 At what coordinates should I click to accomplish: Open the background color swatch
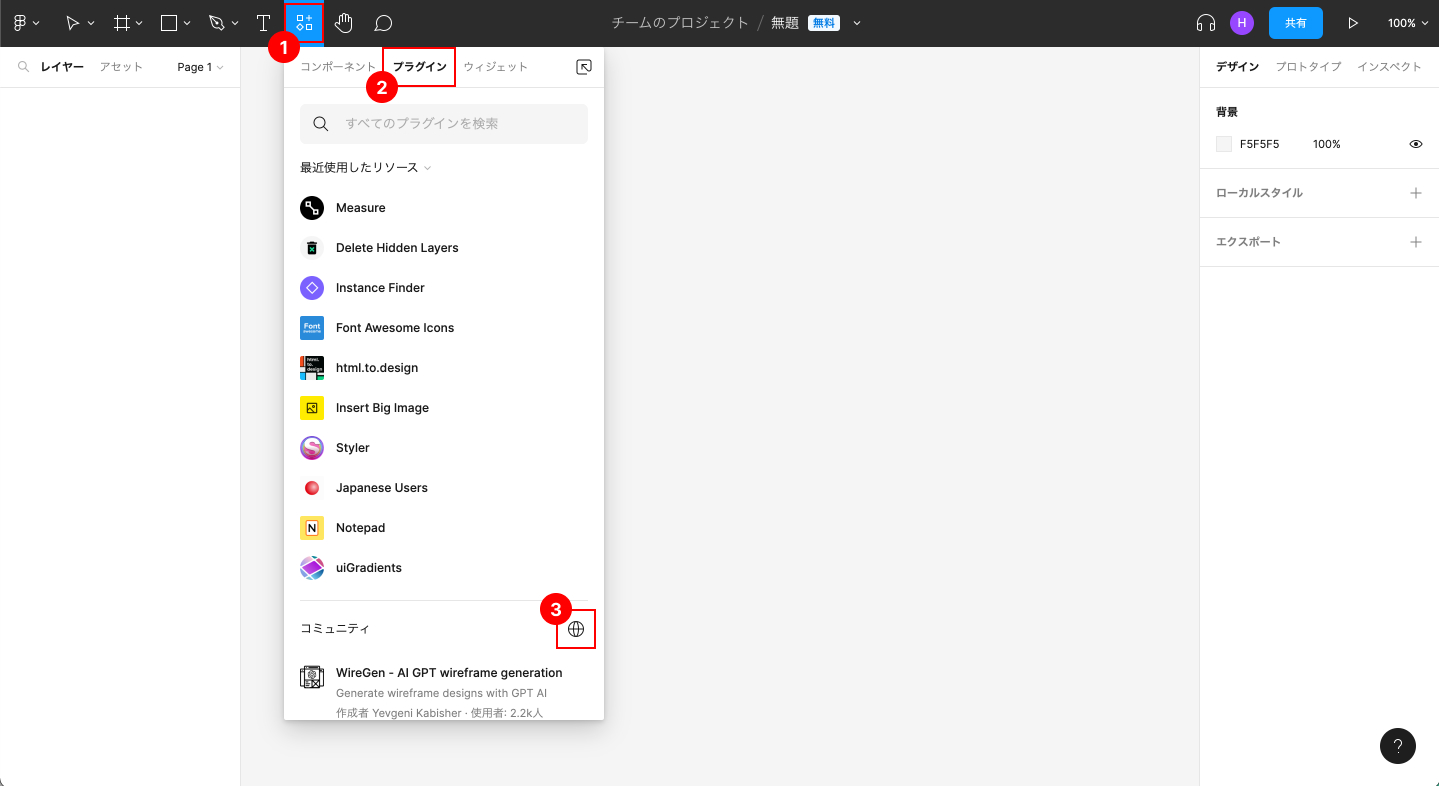tap(1224, 144)
